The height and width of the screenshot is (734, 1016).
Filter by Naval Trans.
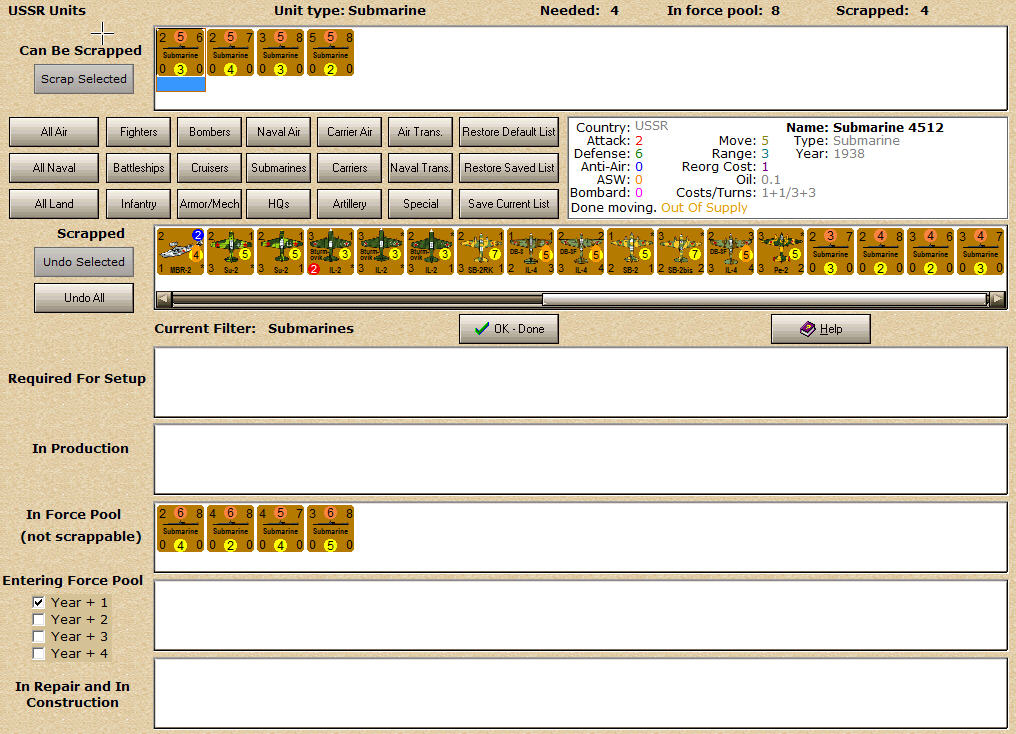click(421, 168)
